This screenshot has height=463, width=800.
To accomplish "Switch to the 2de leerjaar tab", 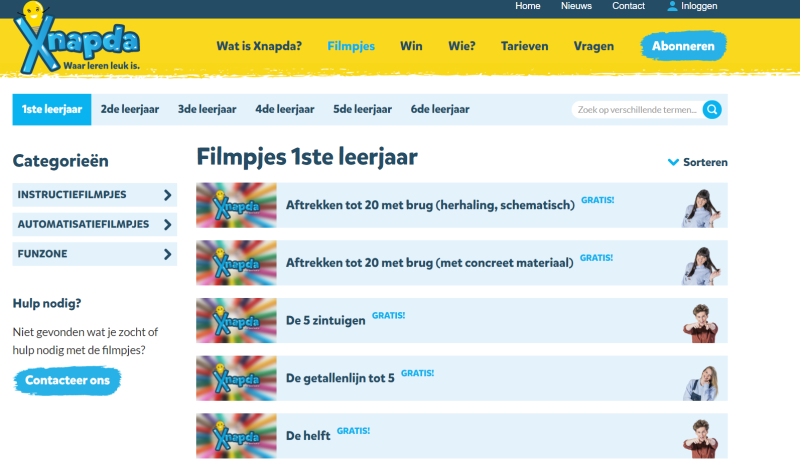I will [x=130, y=109].
